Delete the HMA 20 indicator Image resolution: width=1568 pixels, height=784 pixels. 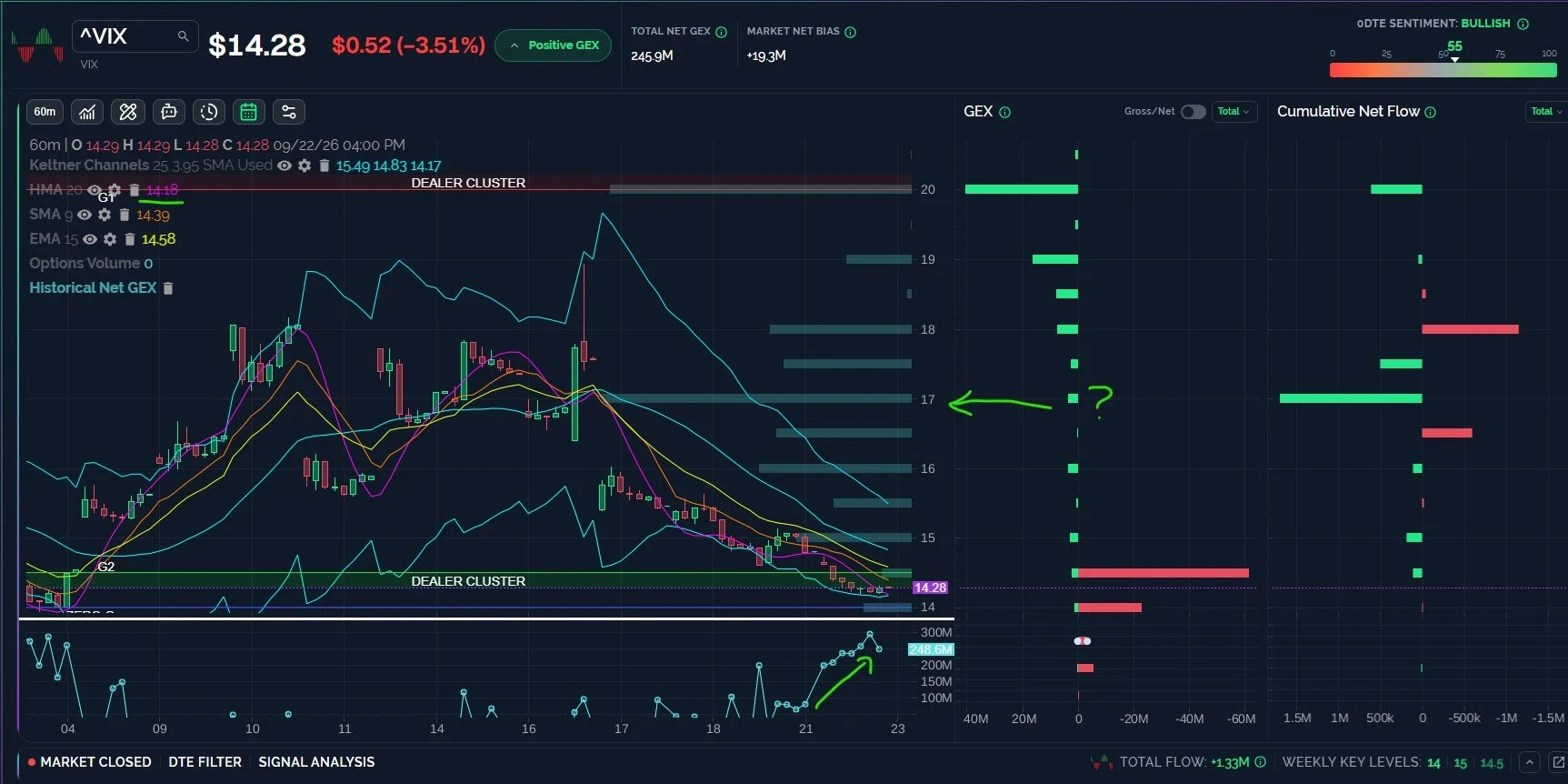pyautogui.click(x=135, y=190)
